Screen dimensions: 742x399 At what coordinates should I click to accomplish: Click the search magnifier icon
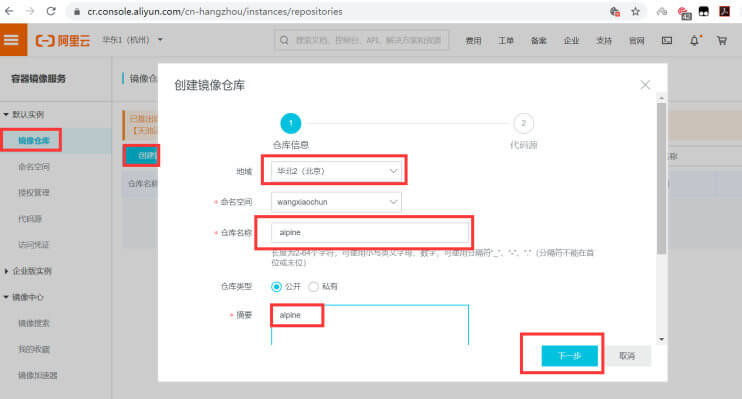click(x=284, y=40)
